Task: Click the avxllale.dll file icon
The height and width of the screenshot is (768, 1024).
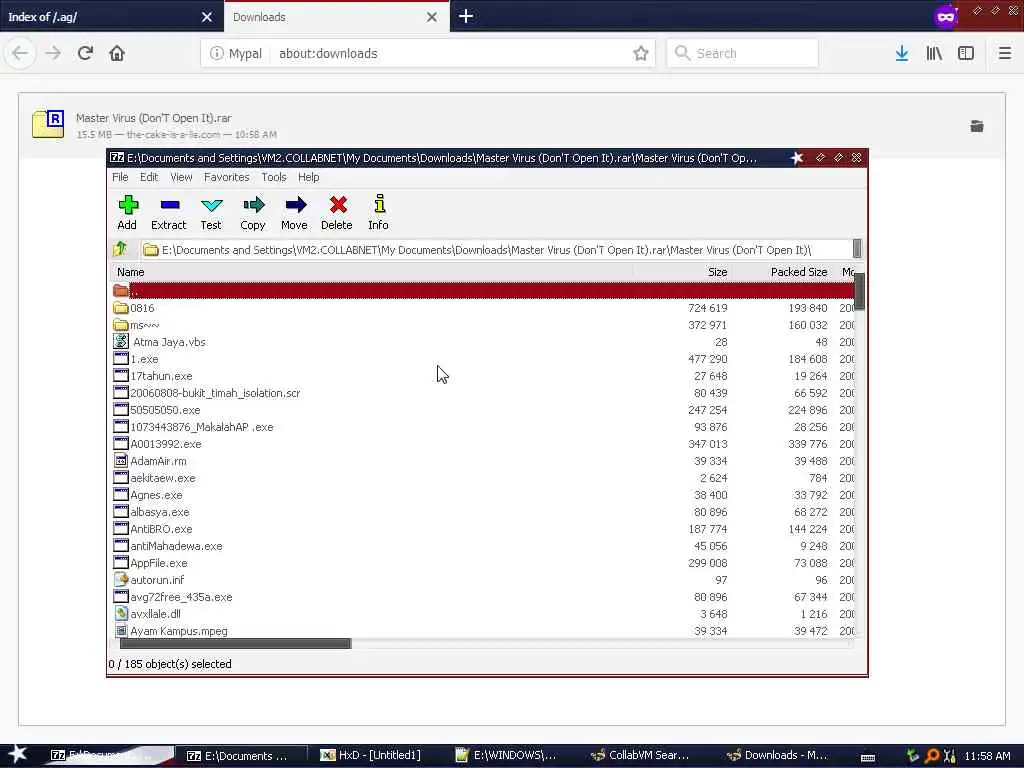Action: tap(121, 613)
